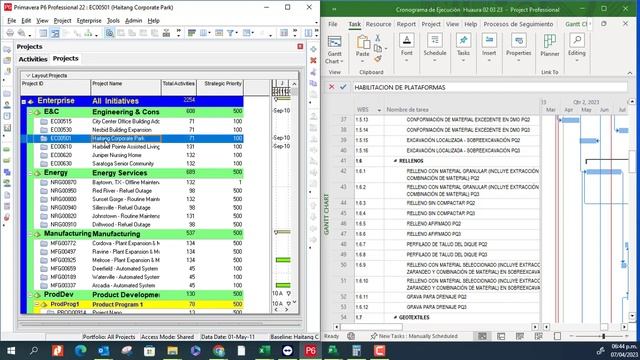Click the Group and Sort bars icon
This screenshot has height=360, width=640.
pos(192,33)
